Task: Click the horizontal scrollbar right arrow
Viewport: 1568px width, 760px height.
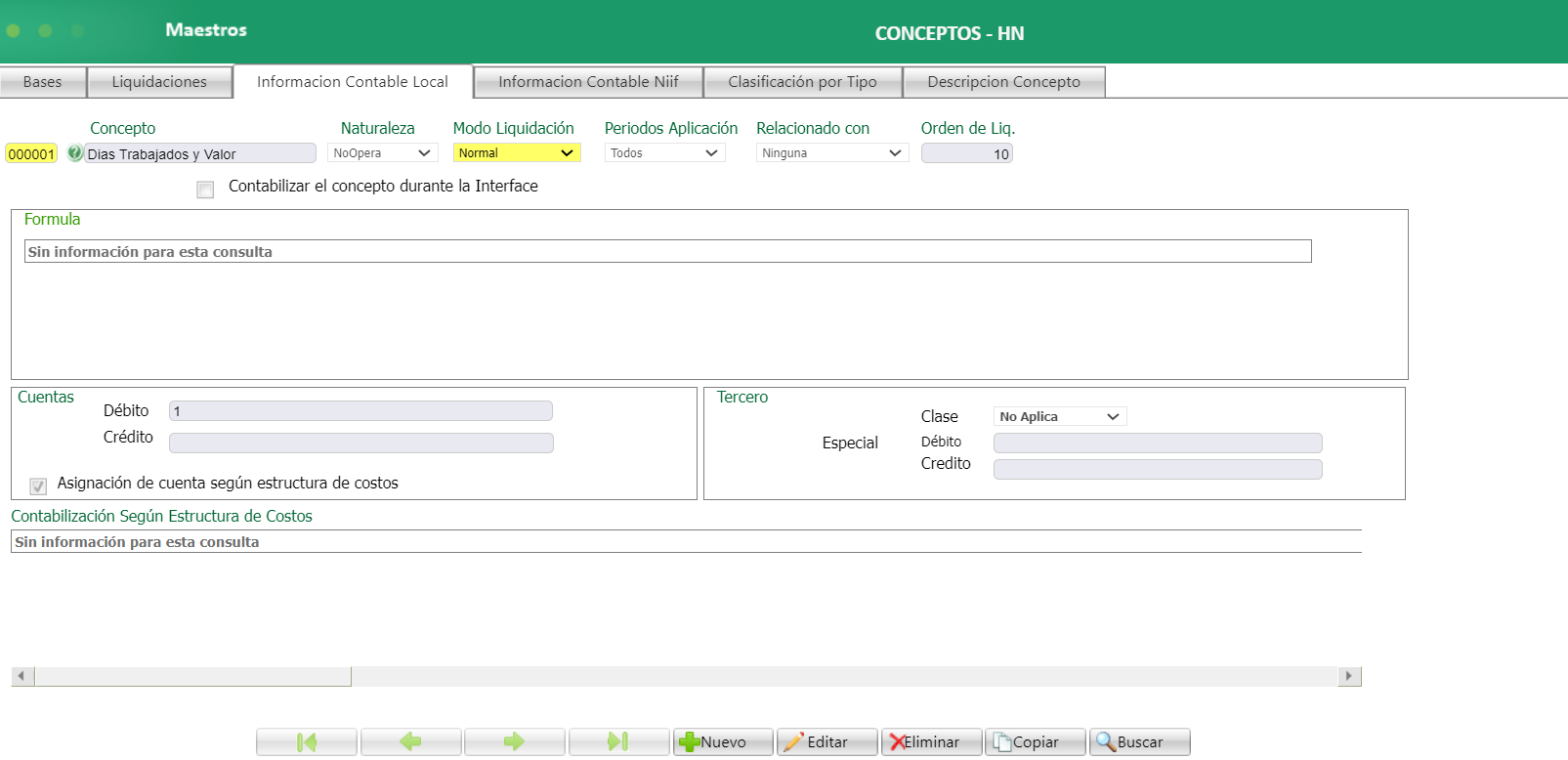Action: (1349, 676)
